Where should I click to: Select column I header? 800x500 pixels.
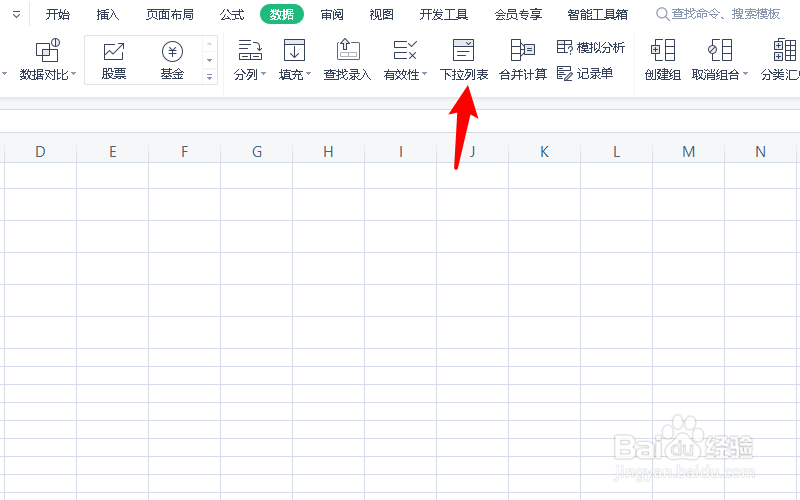401,152
